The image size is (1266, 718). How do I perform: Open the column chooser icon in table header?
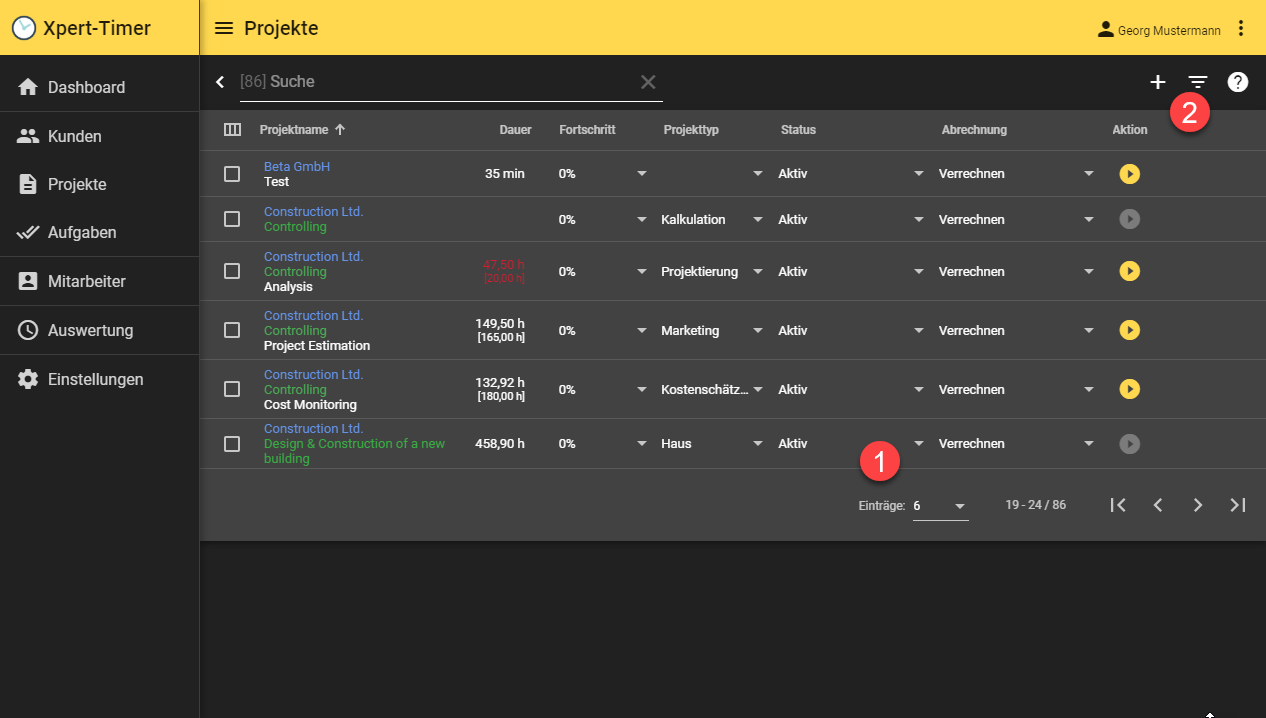click(x=232, y=130)
